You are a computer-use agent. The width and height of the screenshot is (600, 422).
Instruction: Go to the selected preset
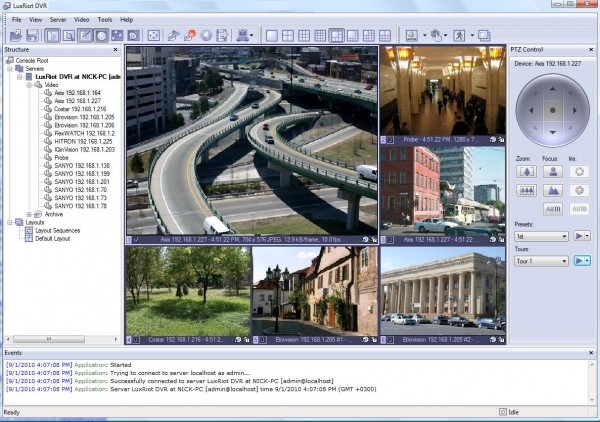582,236
